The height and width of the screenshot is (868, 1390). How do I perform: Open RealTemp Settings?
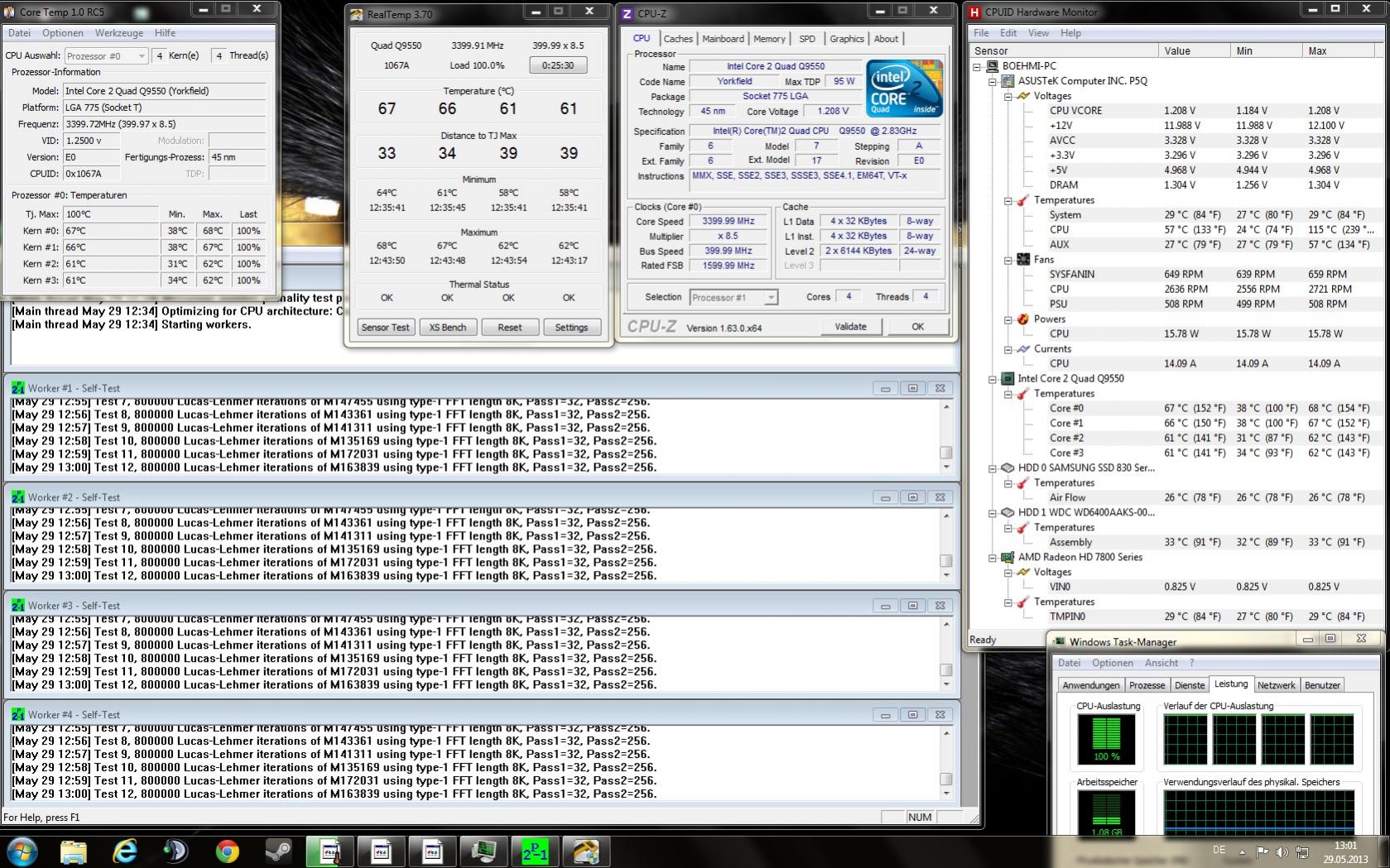pos(571,328)
